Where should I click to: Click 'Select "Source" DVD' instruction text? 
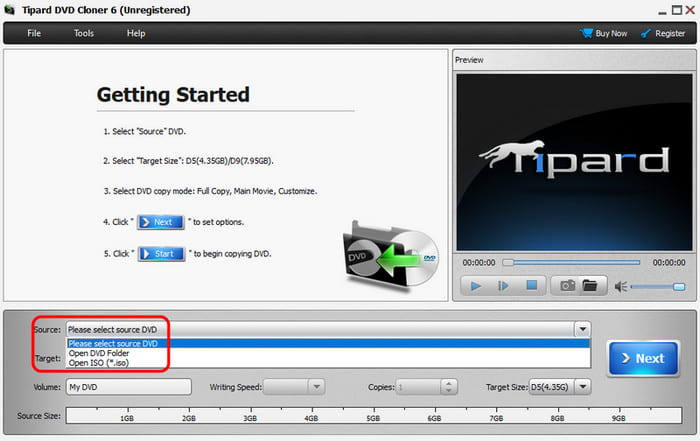point(144,131)
